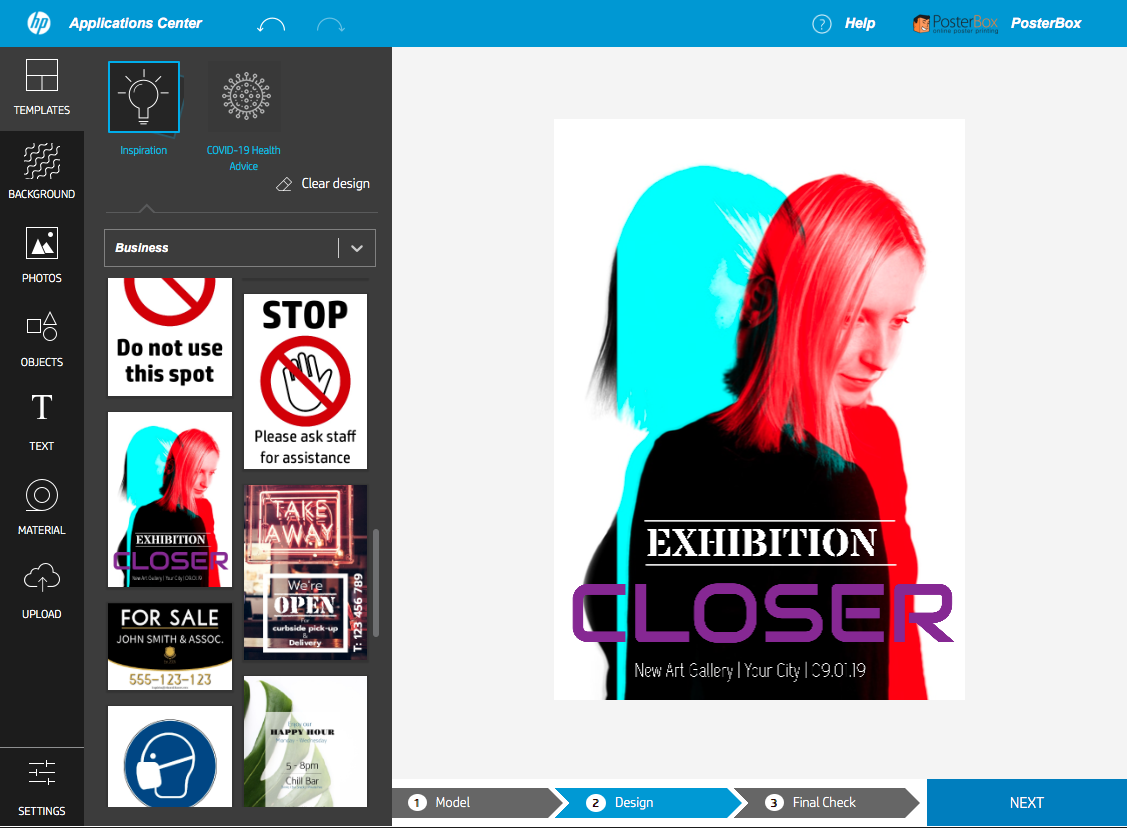Select the Text tool
The image size is (1127, 828).
pos(42,410)
